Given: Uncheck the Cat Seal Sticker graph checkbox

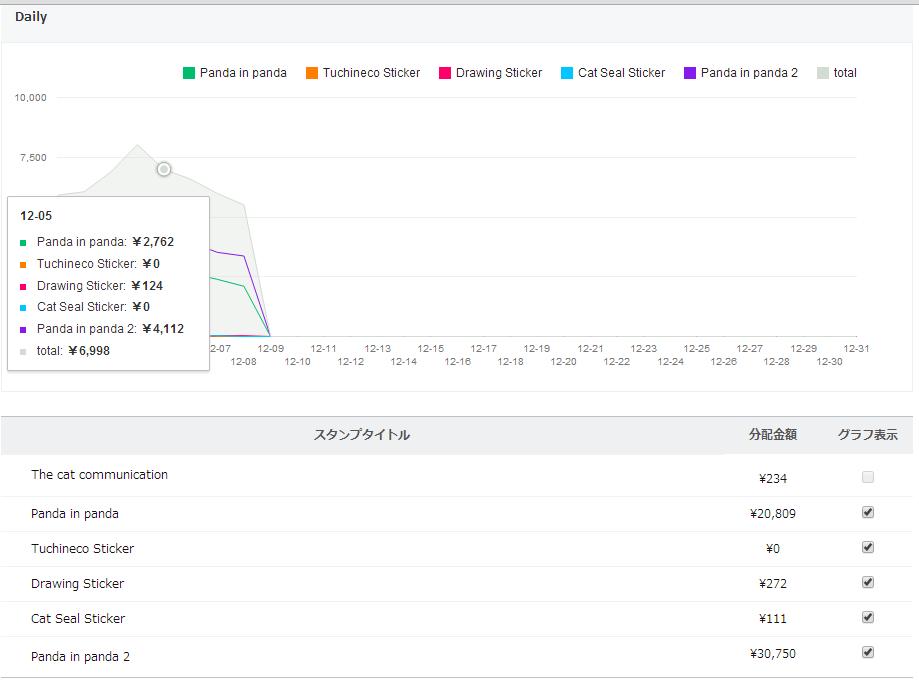Looking at the screenshot, I should [868, 617].
